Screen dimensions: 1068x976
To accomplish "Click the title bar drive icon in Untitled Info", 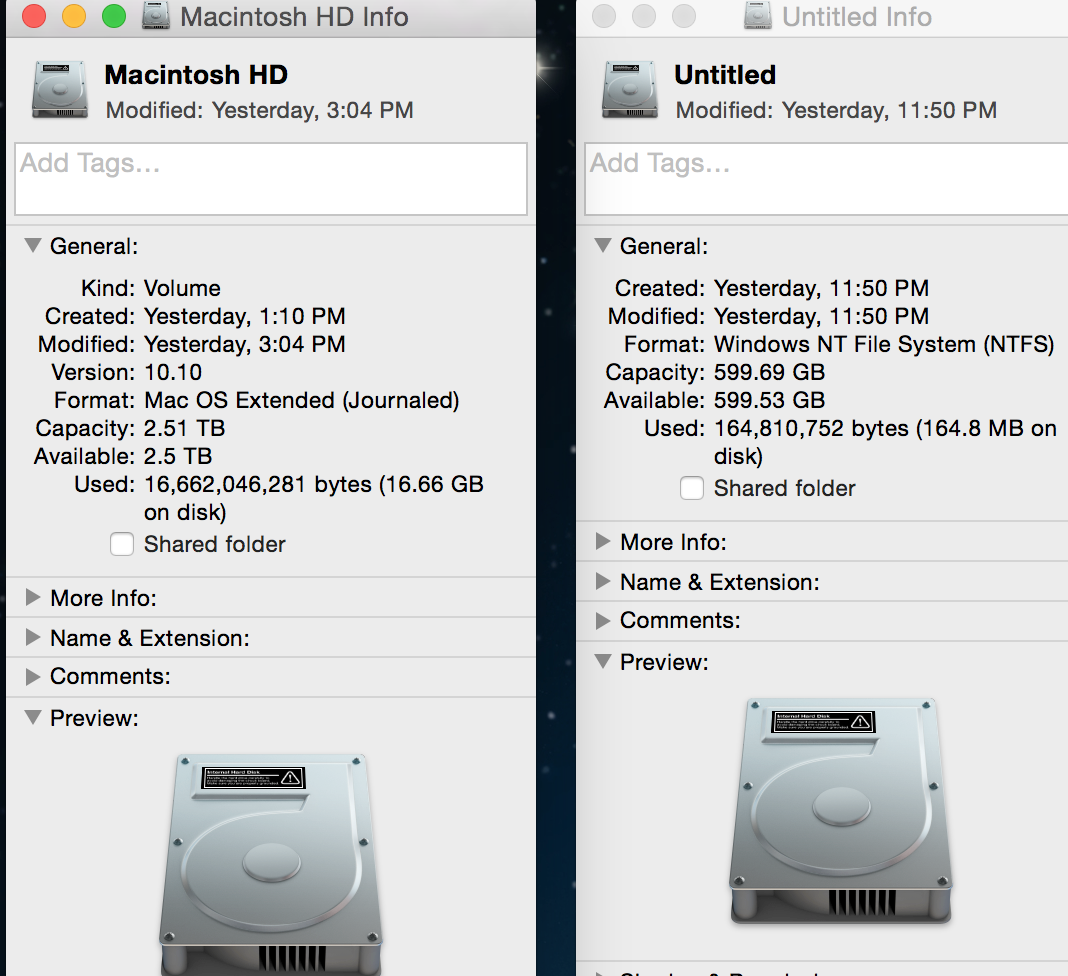I will pyautogui.click(x=758, y=16).
